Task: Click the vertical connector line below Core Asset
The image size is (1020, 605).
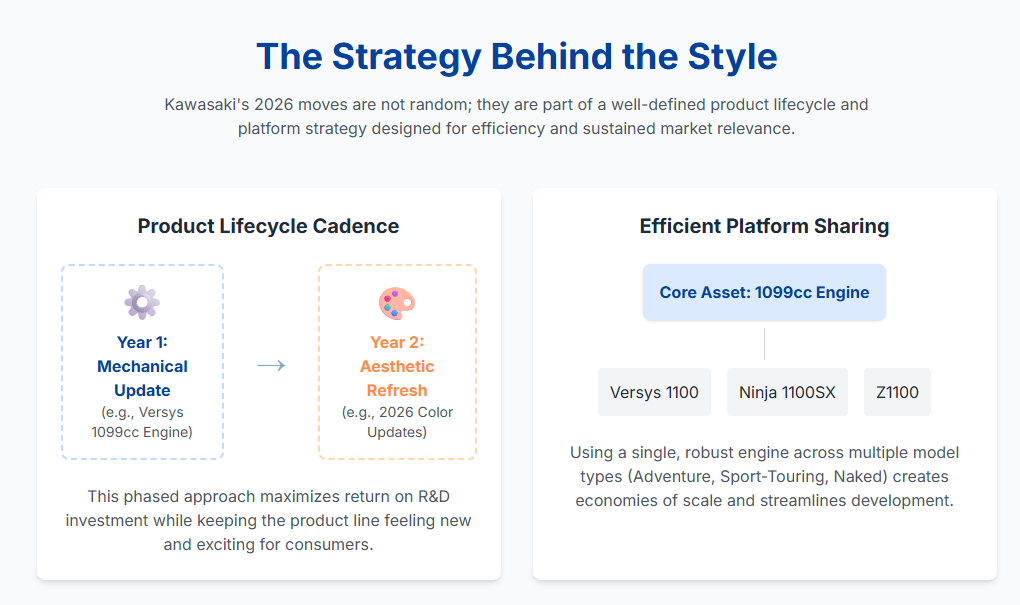Action: coord(764,343)
